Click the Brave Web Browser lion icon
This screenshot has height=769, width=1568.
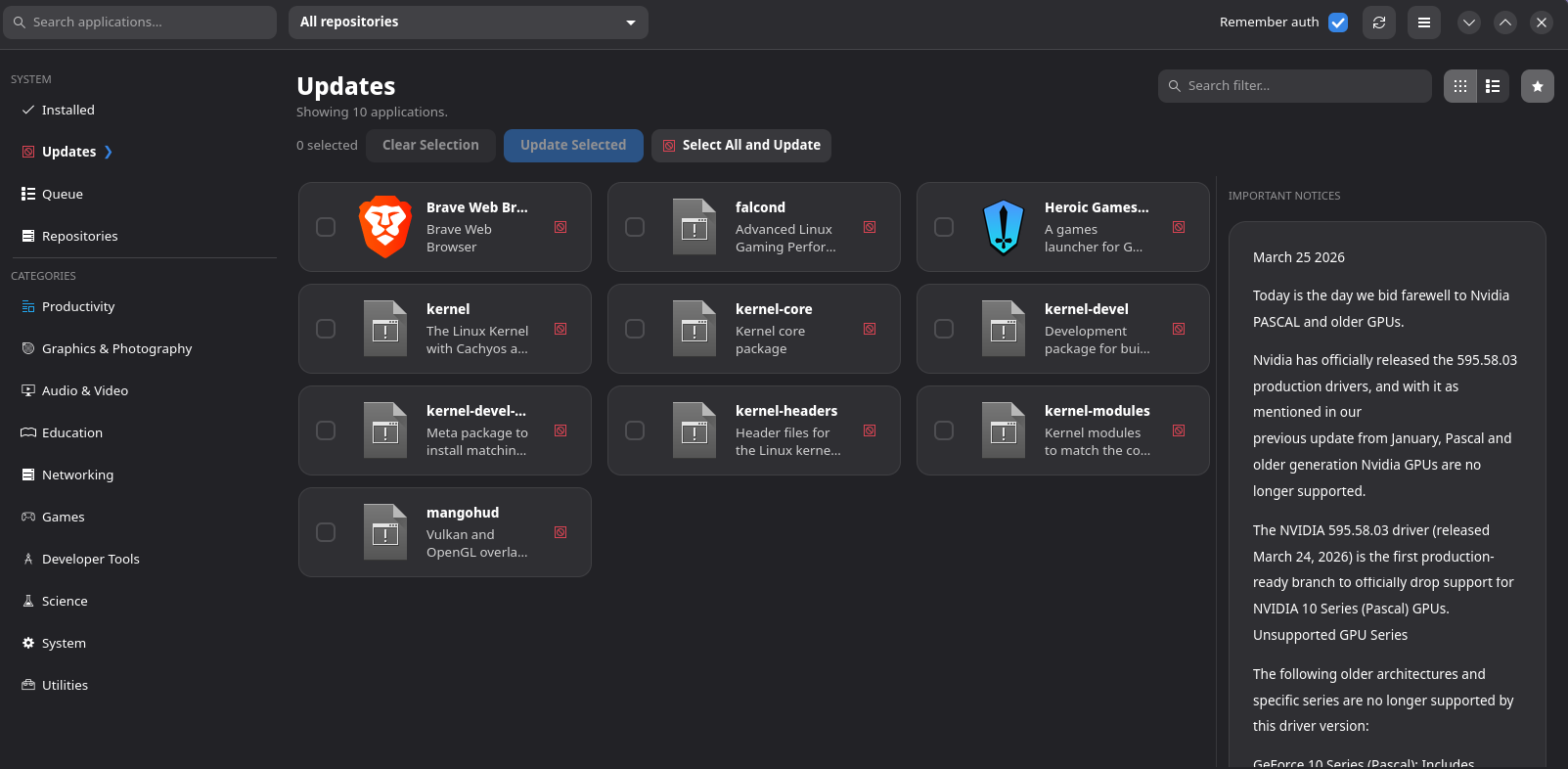tap(385, 227)
